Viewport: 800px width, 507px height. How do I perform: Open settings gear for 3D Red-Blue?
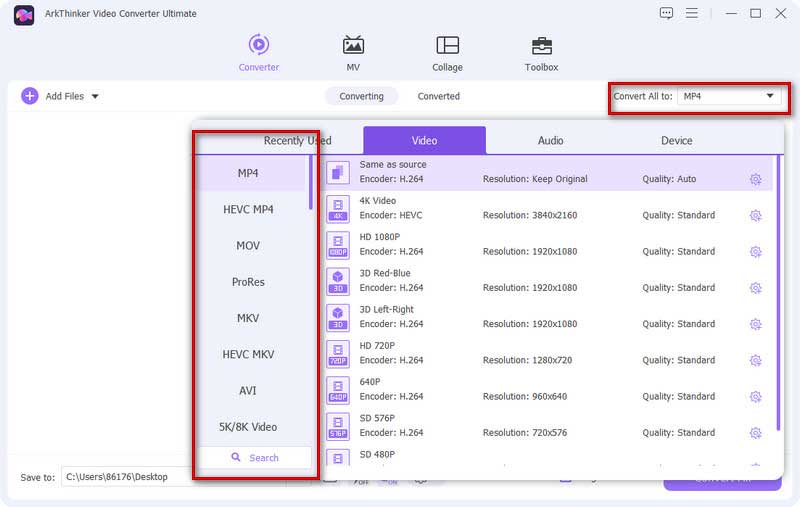(756, 288)
